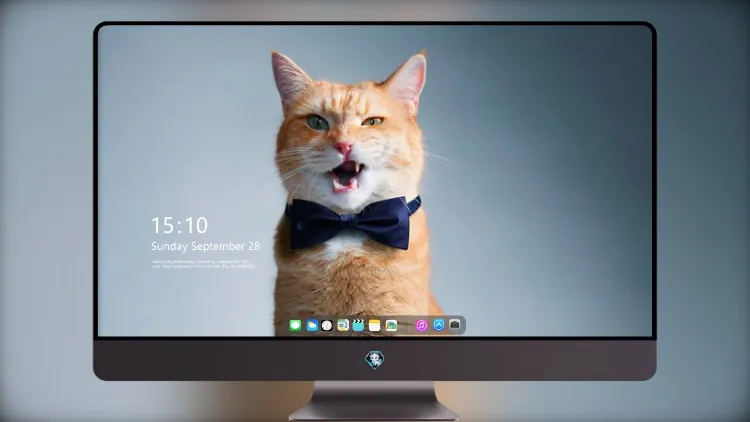Click the Sunday September 28 date text

tap(206, 246)
